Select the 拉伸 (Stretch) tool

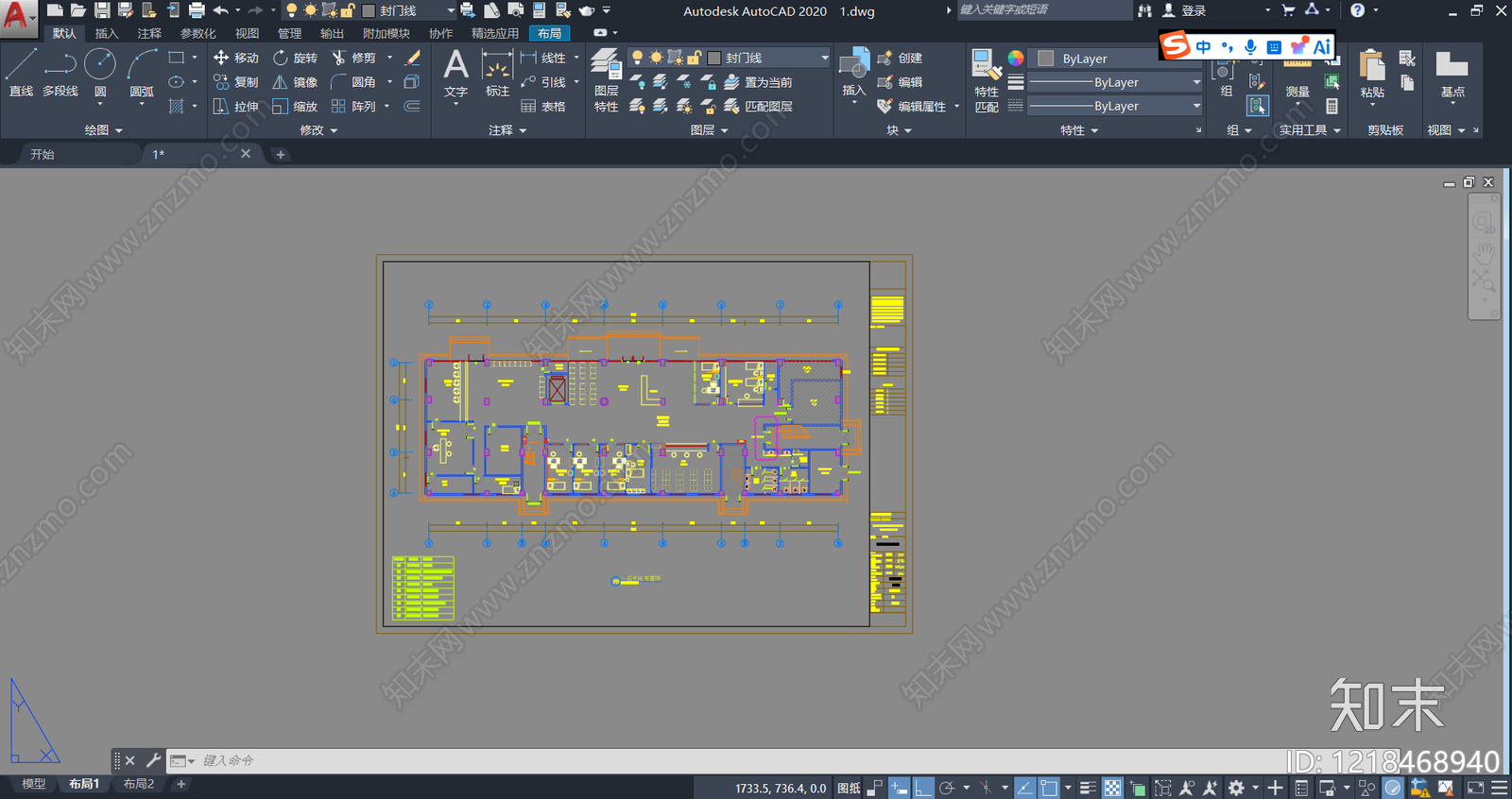pos(236,107)
